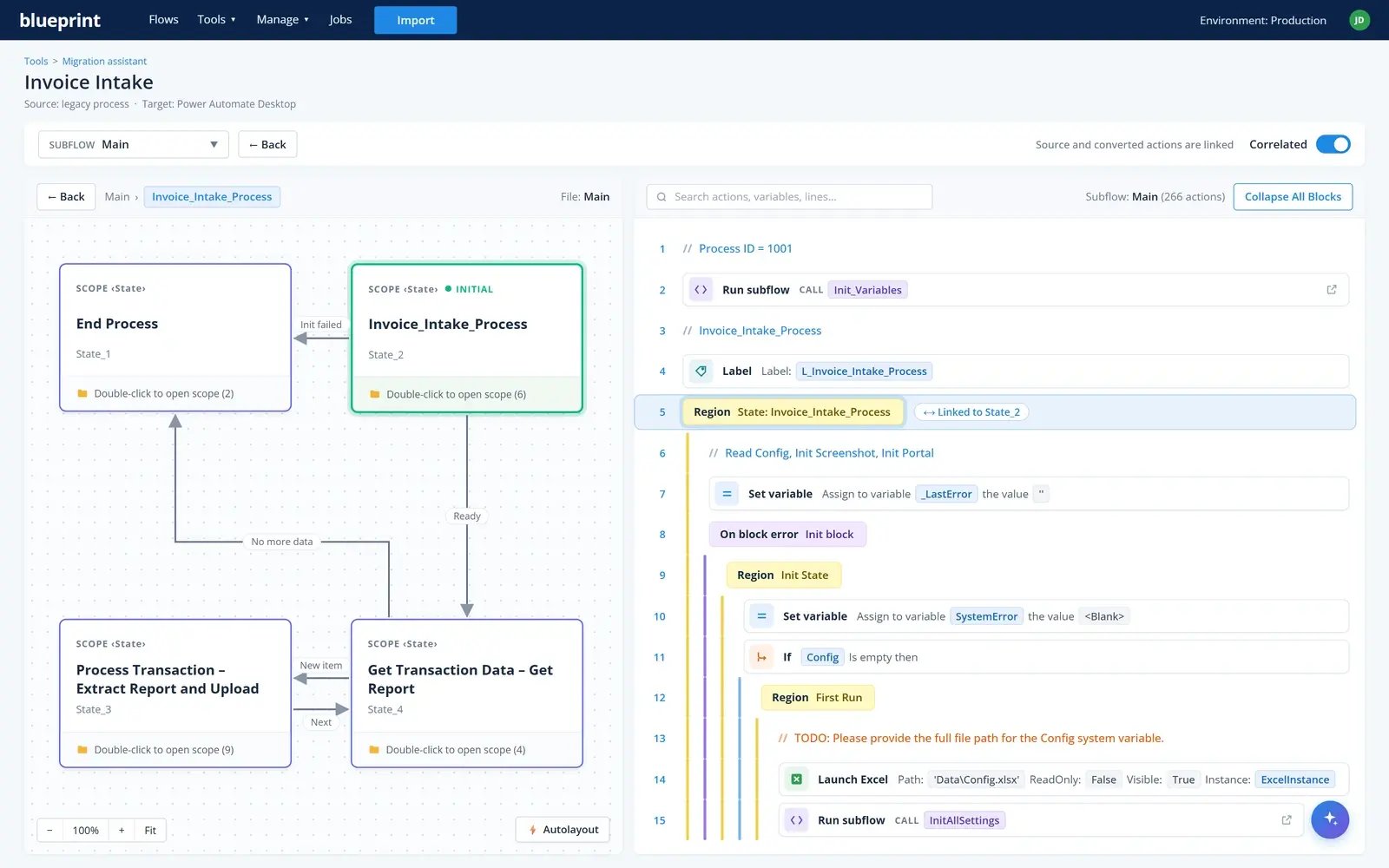Screen dimensions: 1389x868
Task: Collapse the Region State: Invoice_Intake_Process block
Action: (x=792, y=412)
